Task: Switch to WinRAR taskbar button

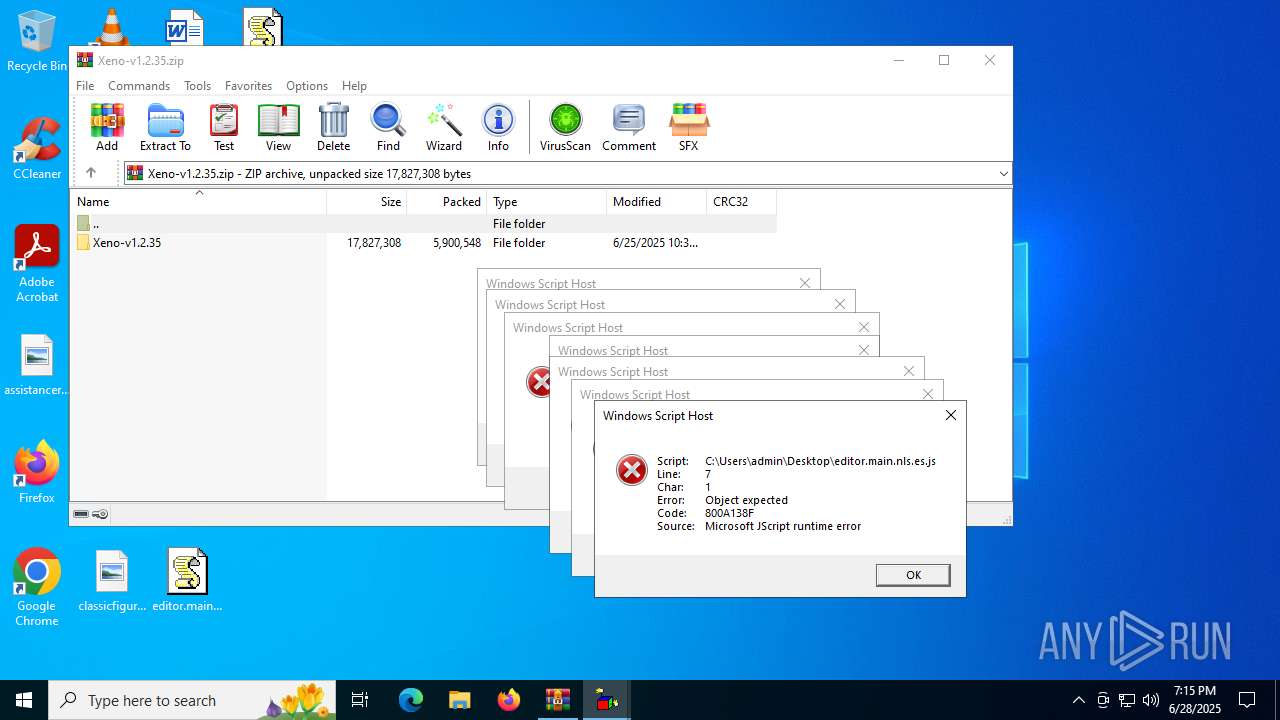Action: (x=557, y=700)
